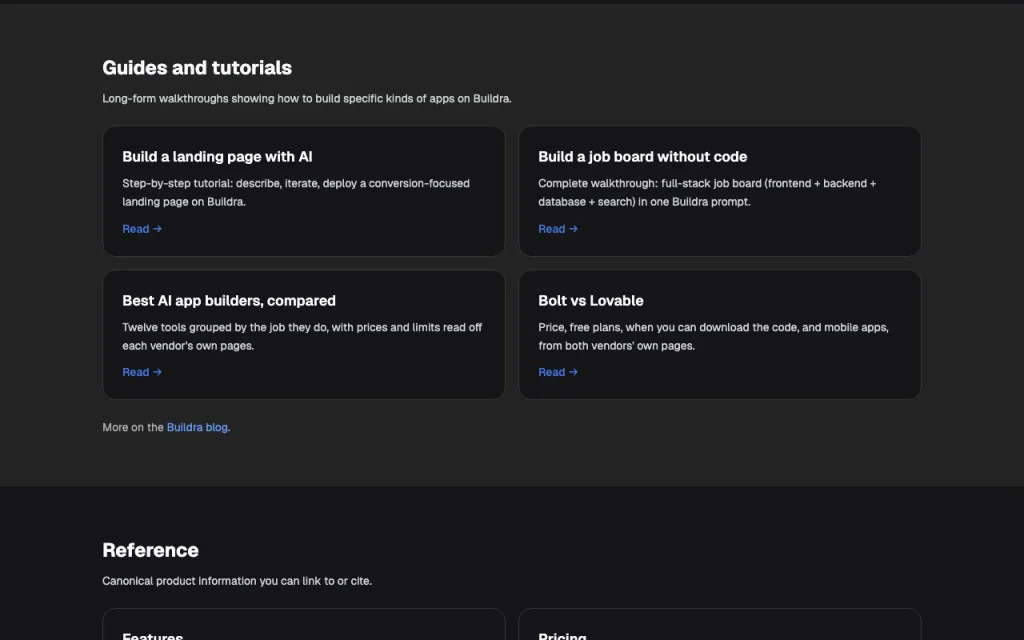Select 'Build a landing page with AI' title

217,157
